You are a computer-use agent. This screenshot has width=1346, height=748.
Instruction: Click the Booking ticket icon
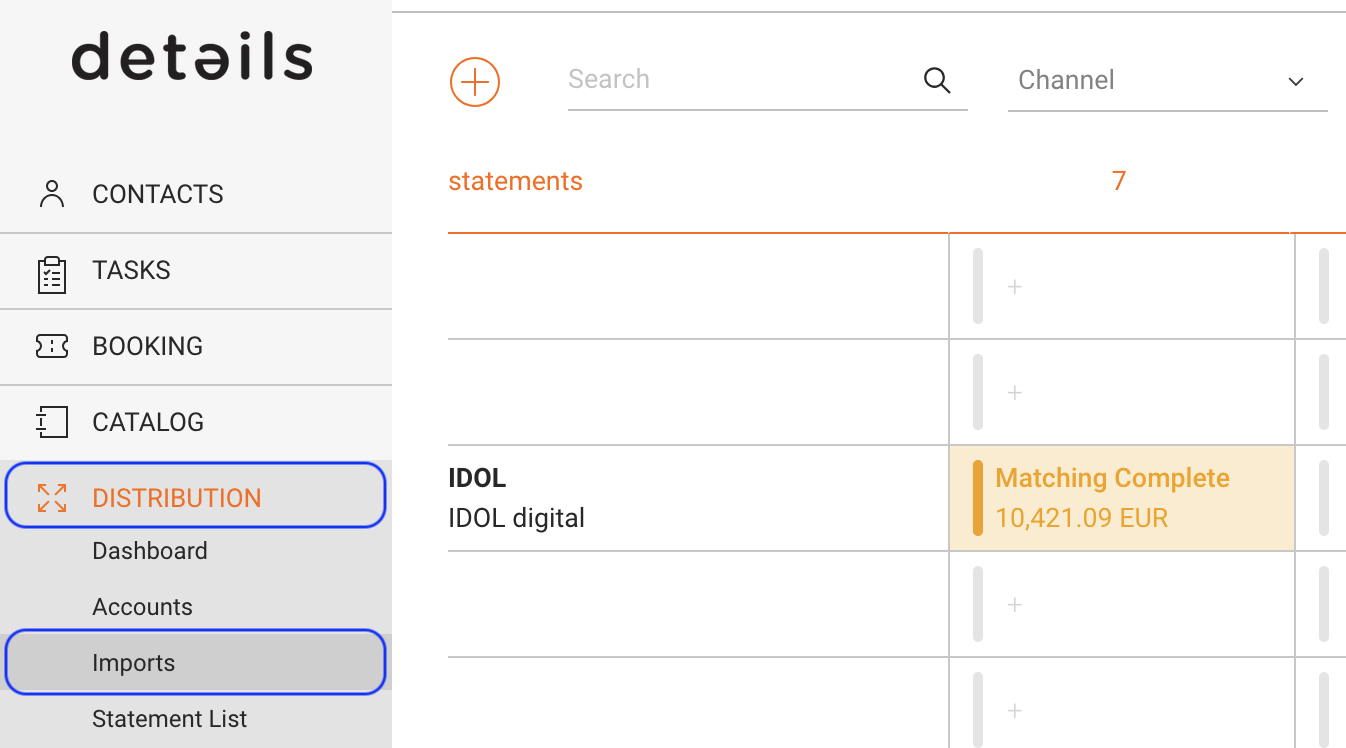(52, 346)
